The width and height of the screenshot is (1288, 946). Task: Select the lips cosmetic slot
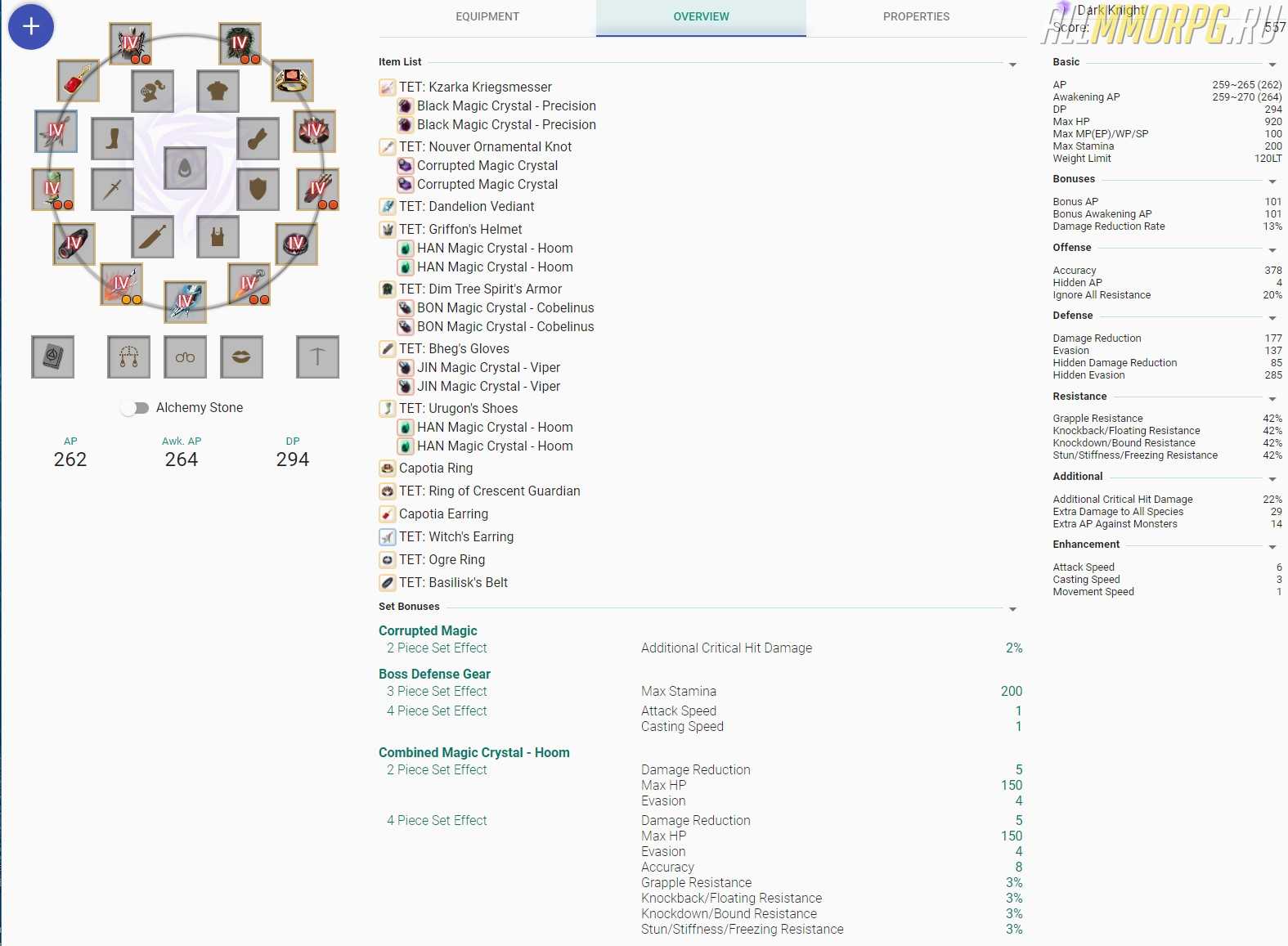pyautogui.click(x=241, y=356)
